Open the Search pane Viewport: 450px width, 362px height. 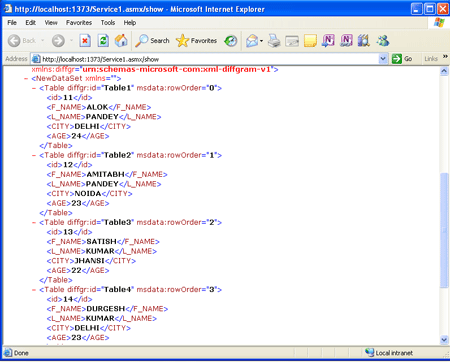coord(152,41)
